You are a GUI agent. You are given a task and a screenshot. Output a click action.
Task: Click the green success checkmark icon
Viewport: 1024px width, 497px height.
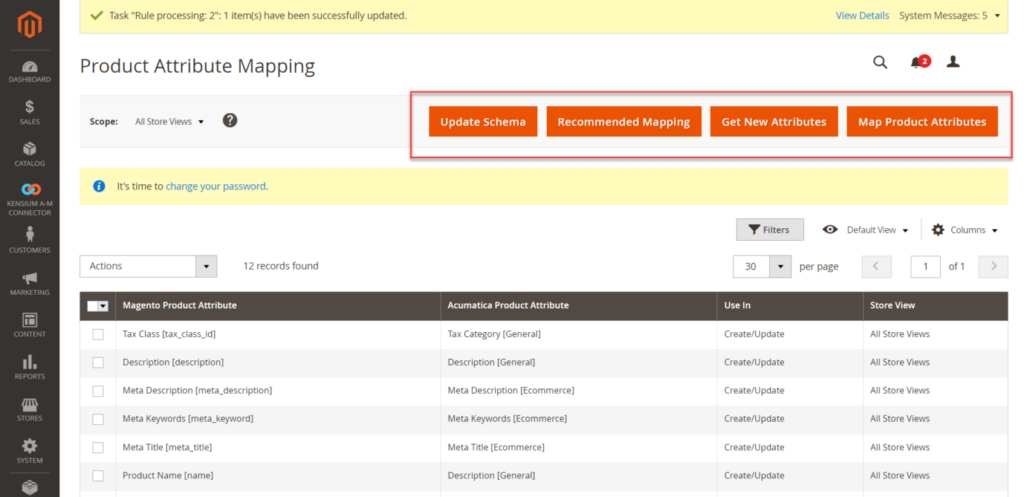coord(97,15)
